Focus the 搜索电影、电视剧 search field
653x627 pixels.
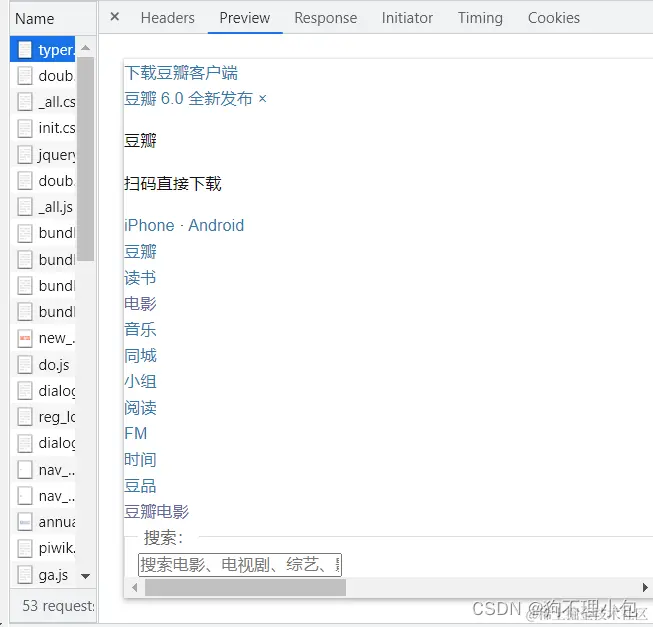pyautogui.click(x=240, y=565)
